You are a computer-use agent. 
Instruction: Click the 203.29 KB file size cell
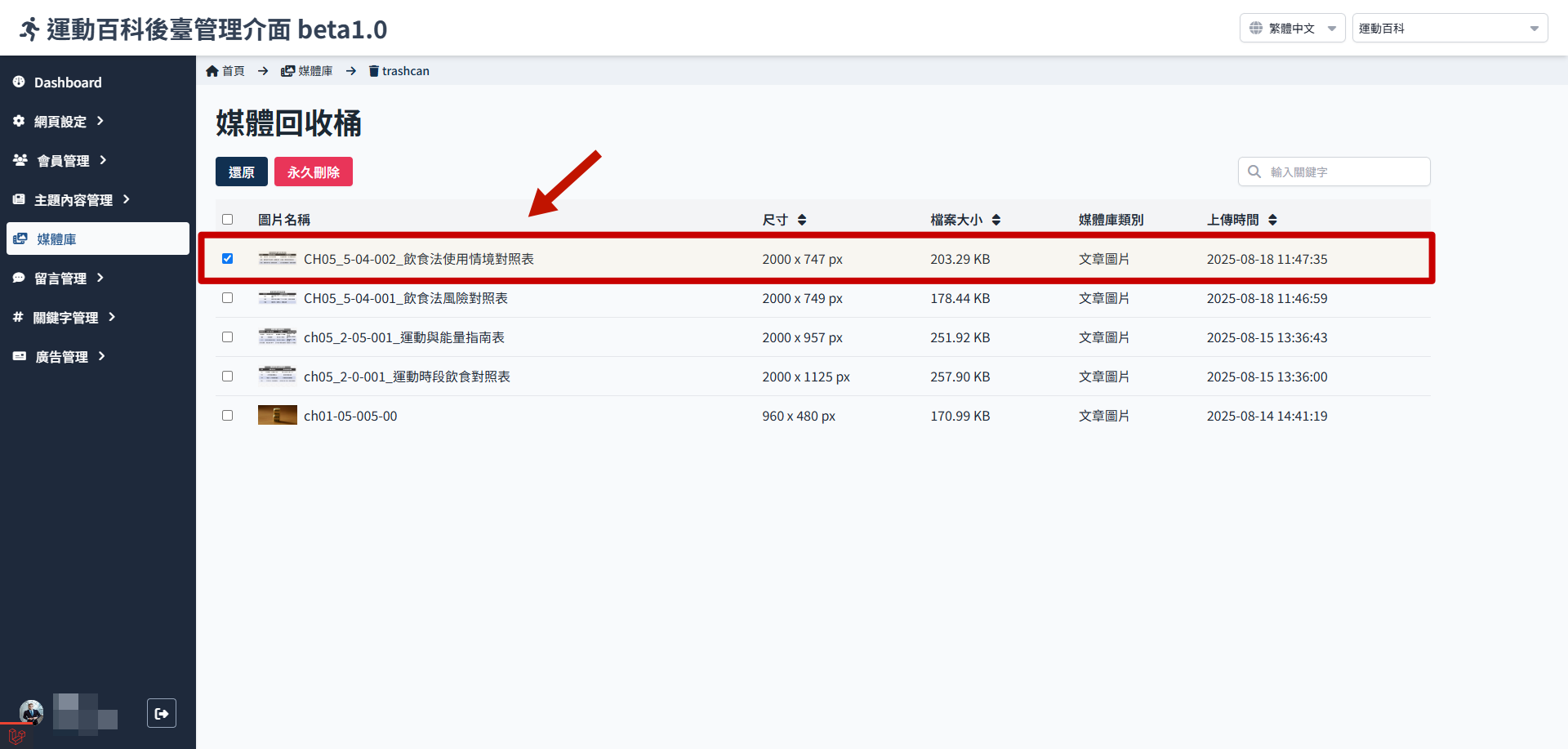960,259
